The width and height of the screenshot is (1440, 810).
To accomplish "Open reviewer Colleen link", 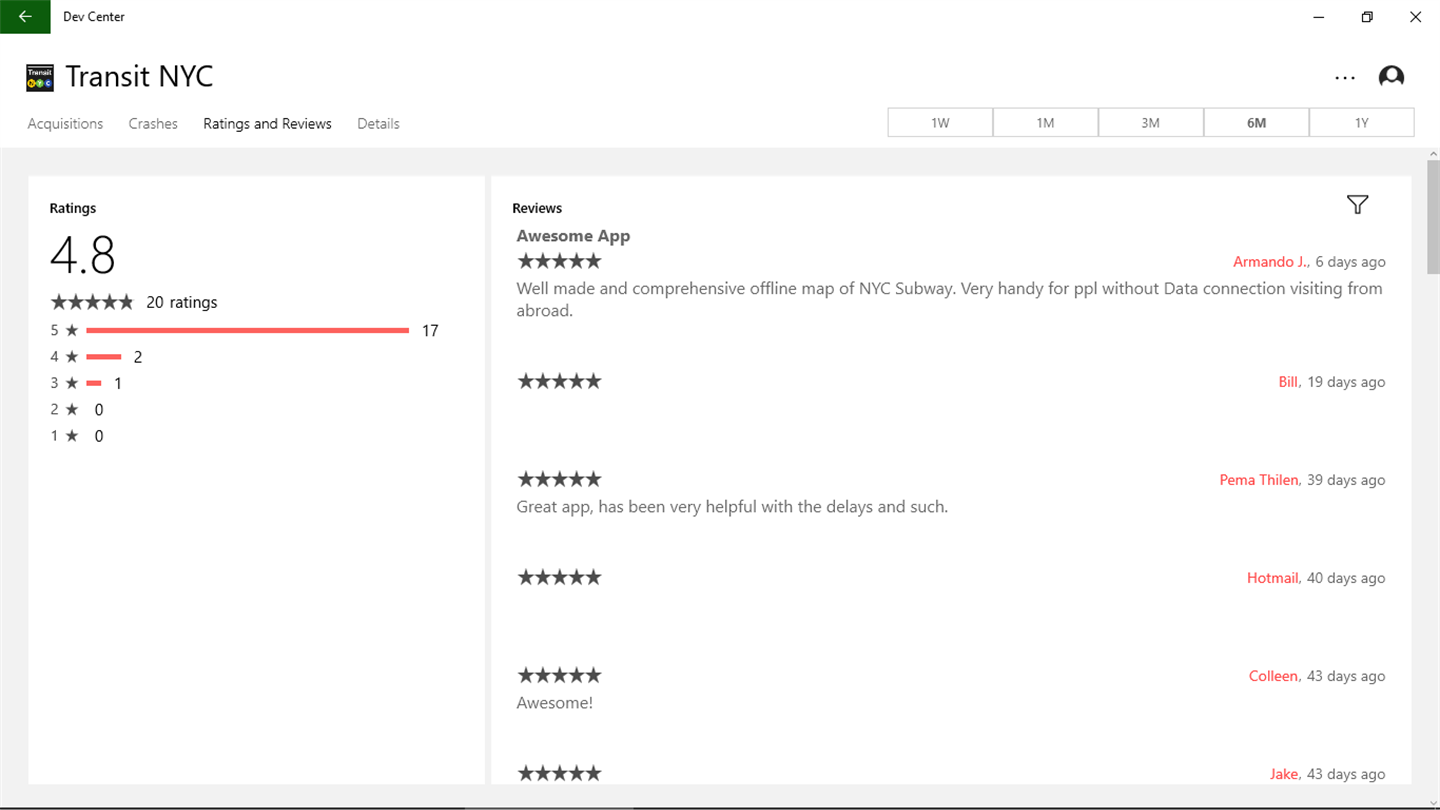I will point(1273,676).
